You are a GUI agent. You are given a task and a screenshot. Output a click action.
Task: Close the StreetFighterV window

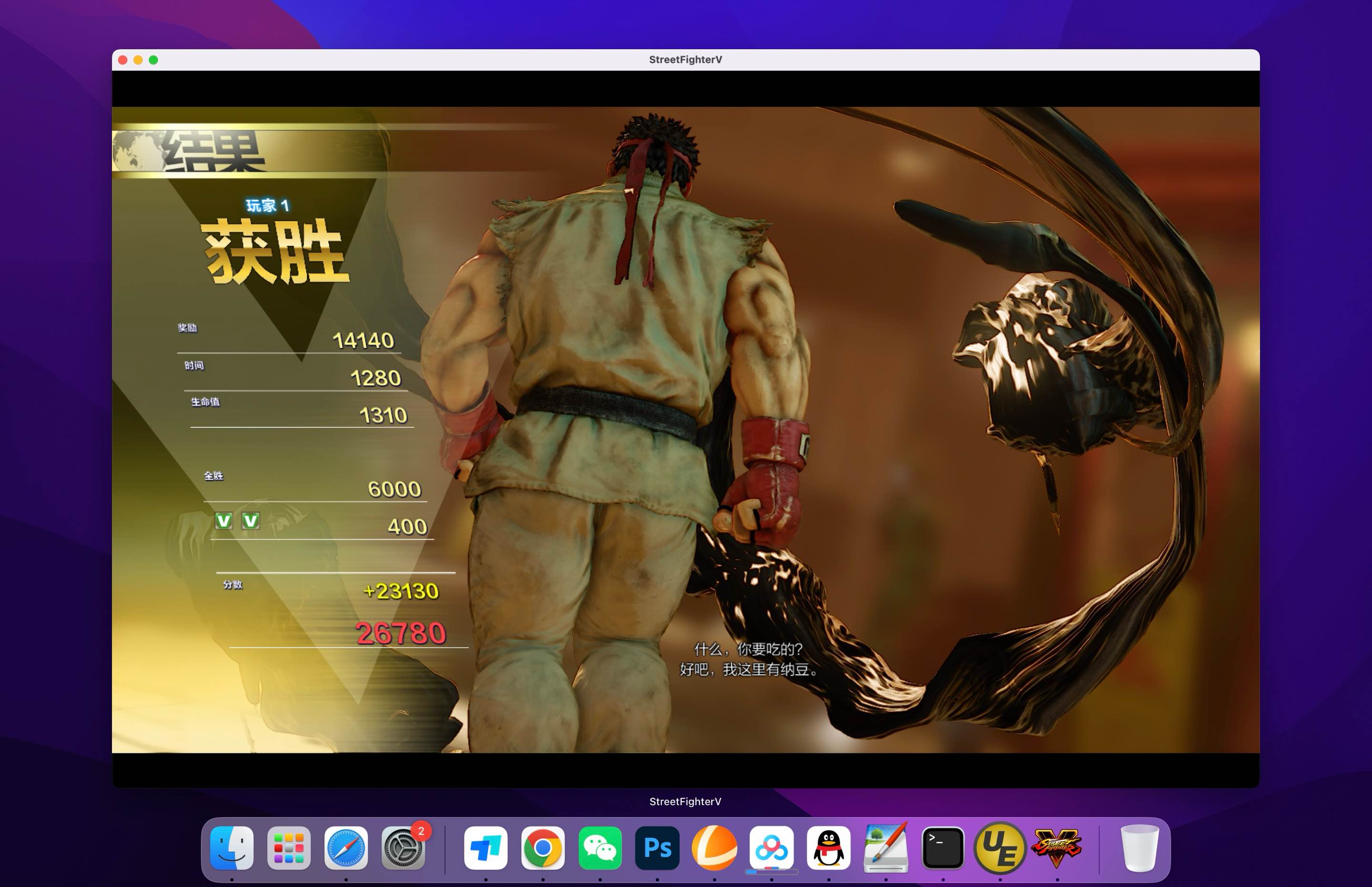tap(123, 60)
